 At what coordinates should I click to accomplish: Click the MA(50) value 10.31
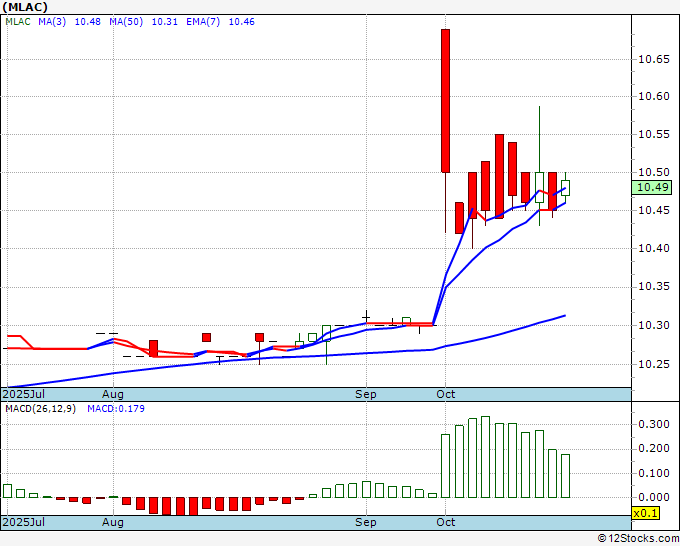point(164,22)
